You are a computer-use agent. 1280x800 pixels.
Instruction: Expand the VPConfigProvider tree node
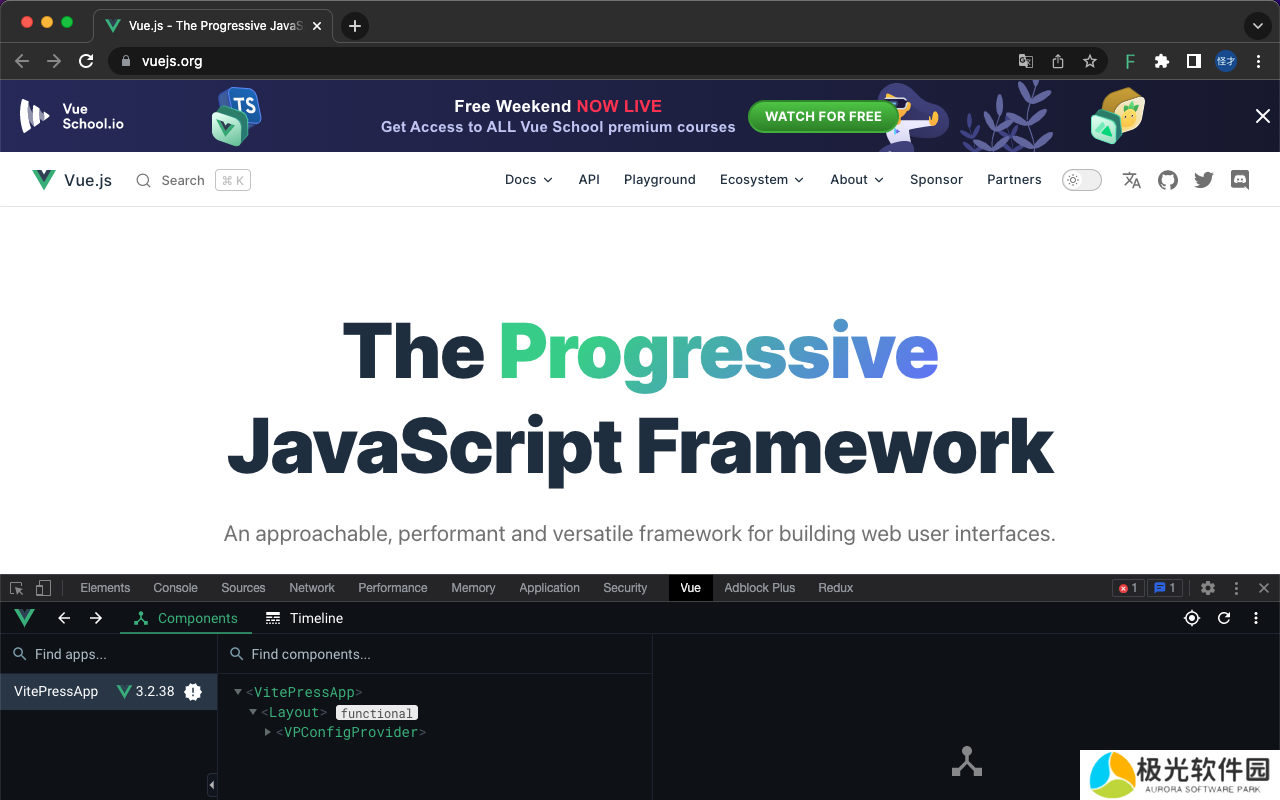click(268, 732)
